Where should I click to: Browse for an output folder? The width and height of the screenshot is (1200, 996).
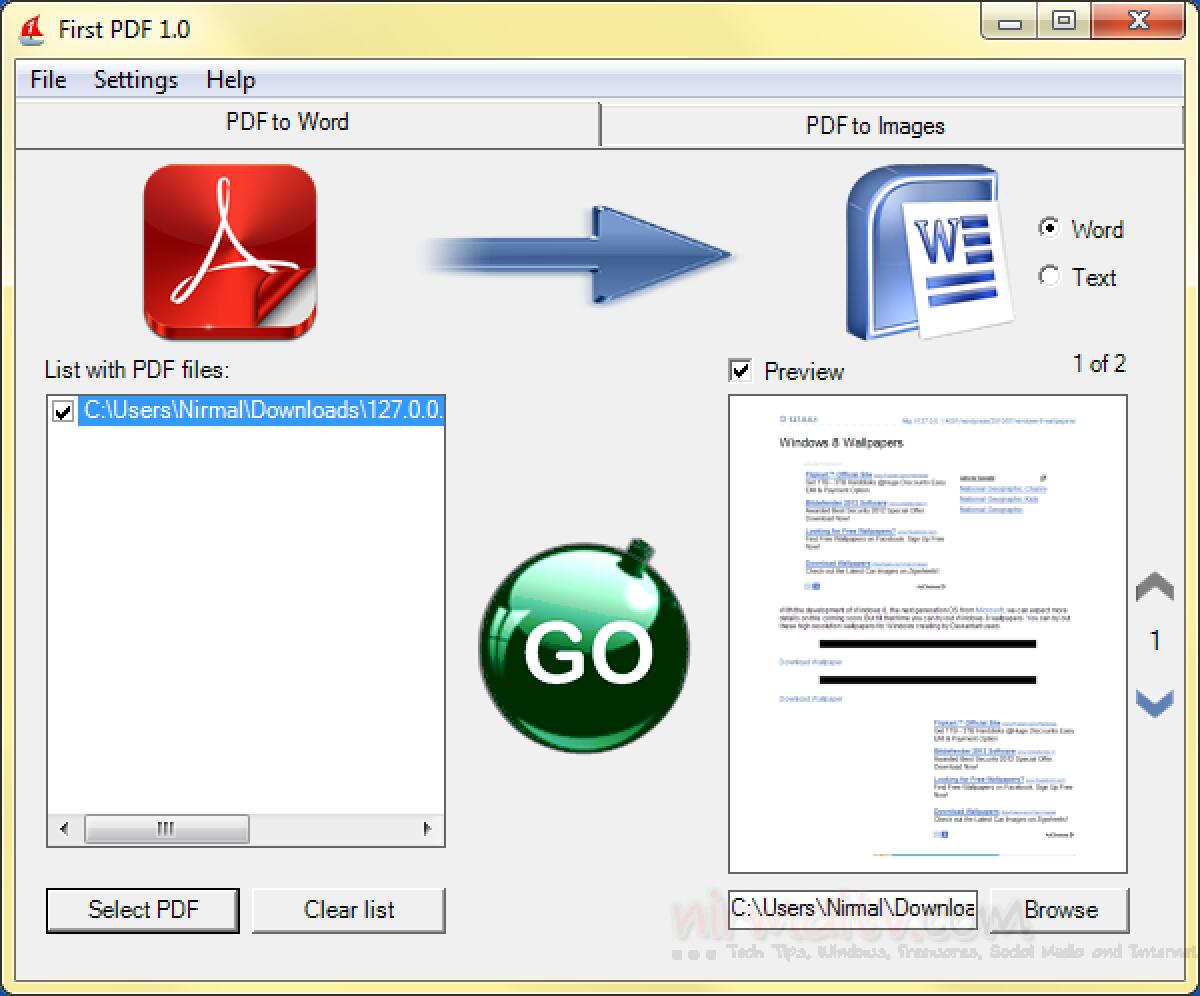1060,910
